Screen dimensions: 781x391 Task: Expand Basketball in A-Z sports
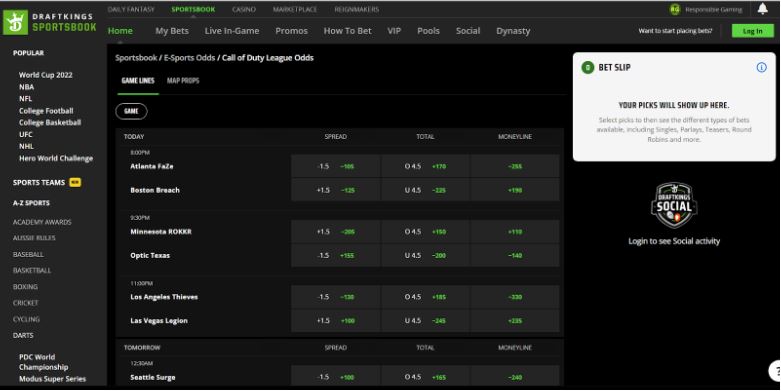click(x=32, y=270)
